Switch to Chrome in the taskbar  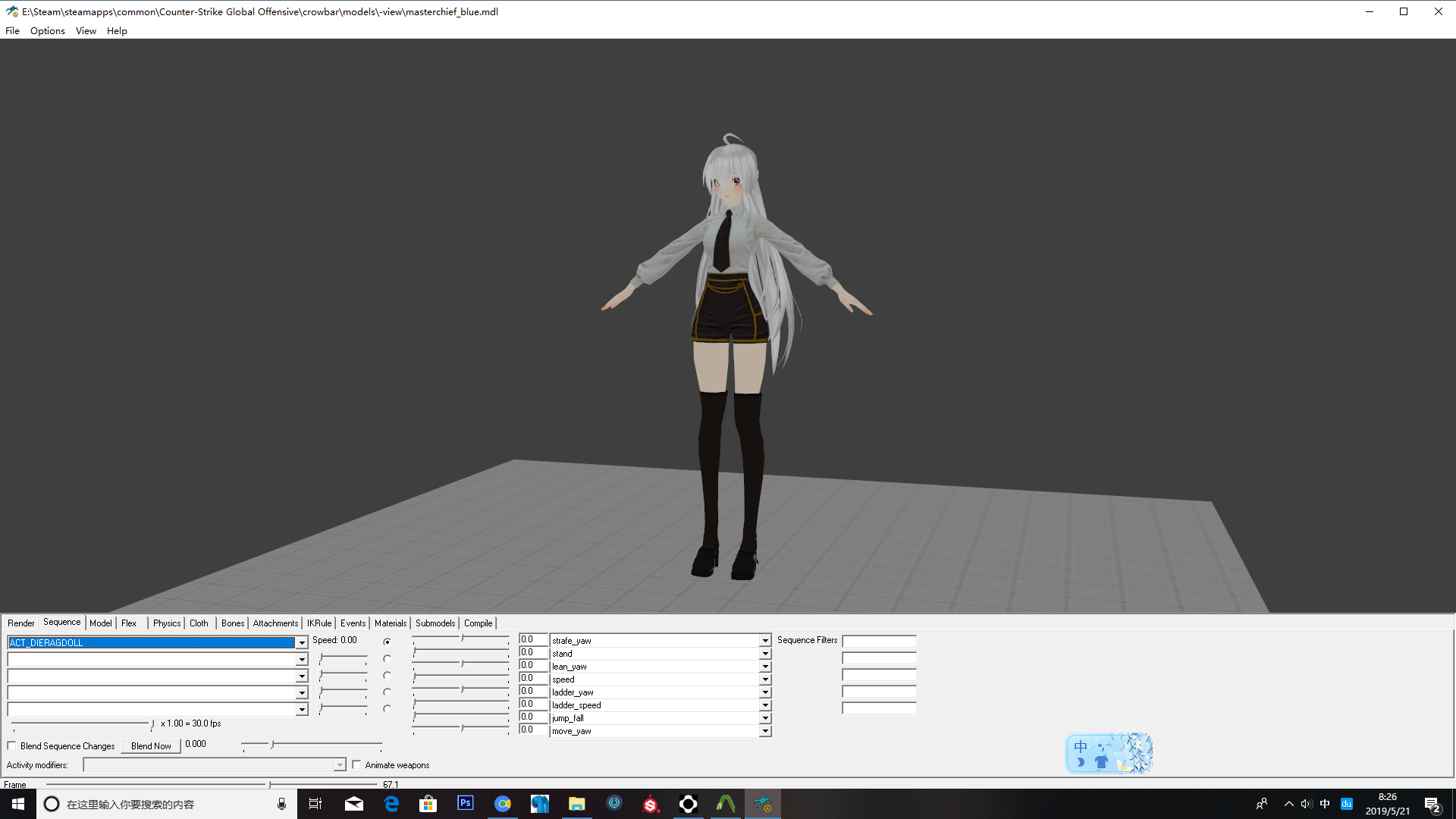503,804
